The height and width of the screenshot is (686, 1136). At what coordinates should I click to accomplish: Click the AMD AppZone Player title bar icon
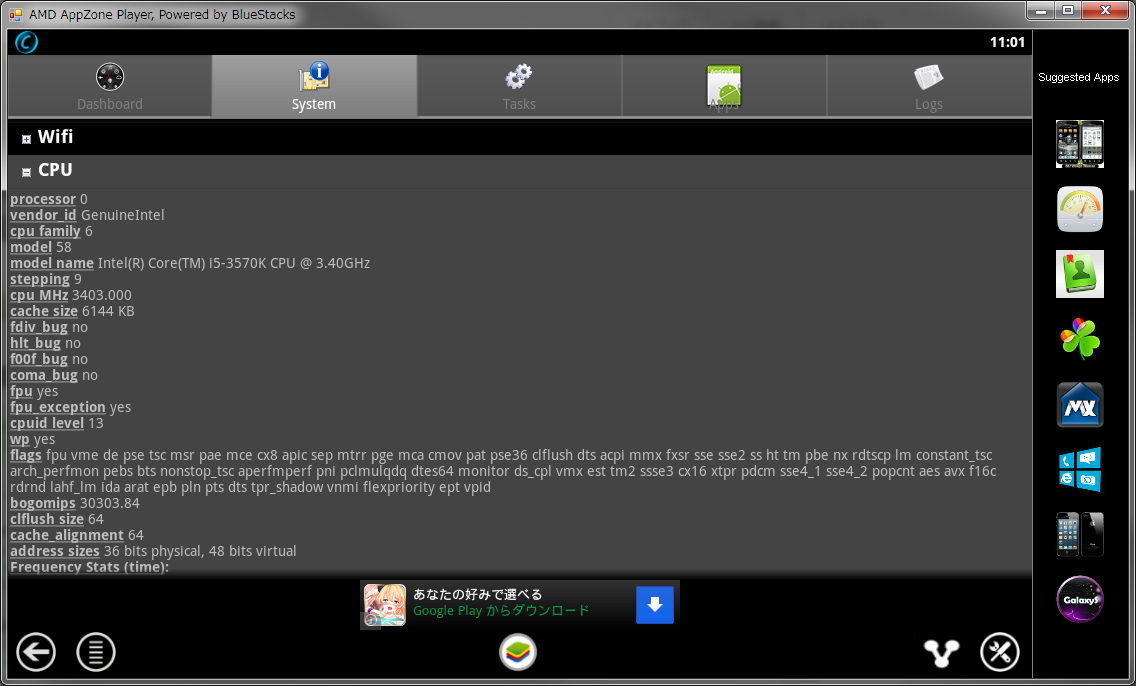click(15, 14)
